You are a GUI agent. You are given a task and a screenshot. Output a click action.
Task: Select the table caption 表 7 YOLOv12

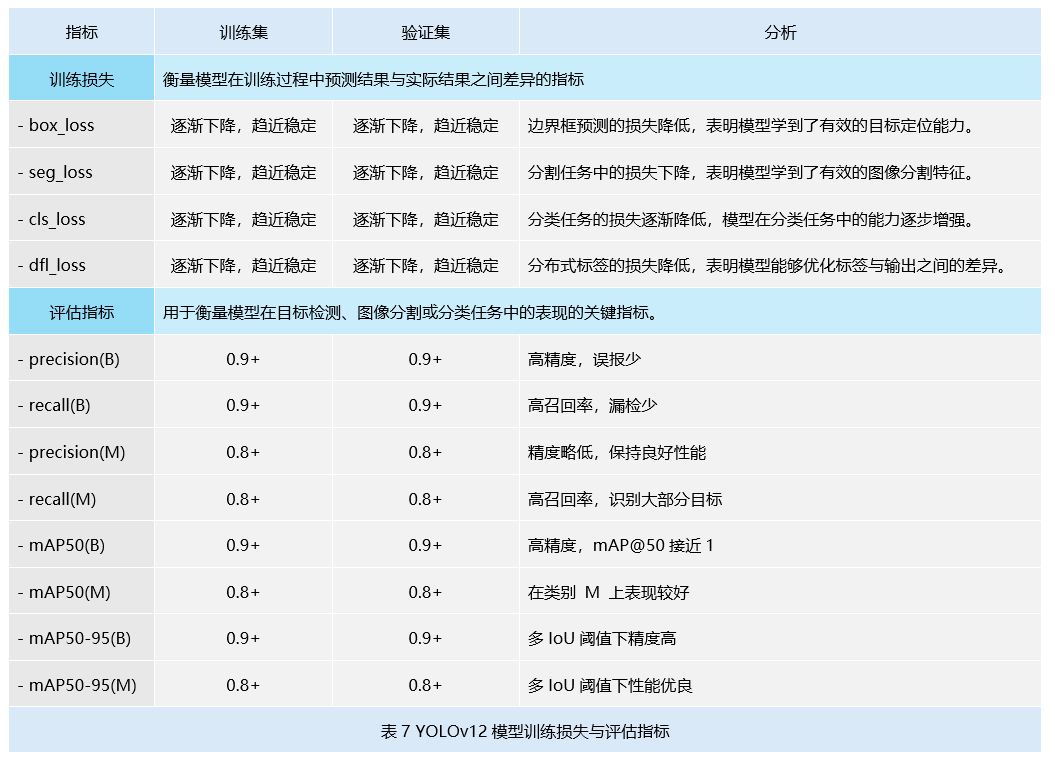525,731
